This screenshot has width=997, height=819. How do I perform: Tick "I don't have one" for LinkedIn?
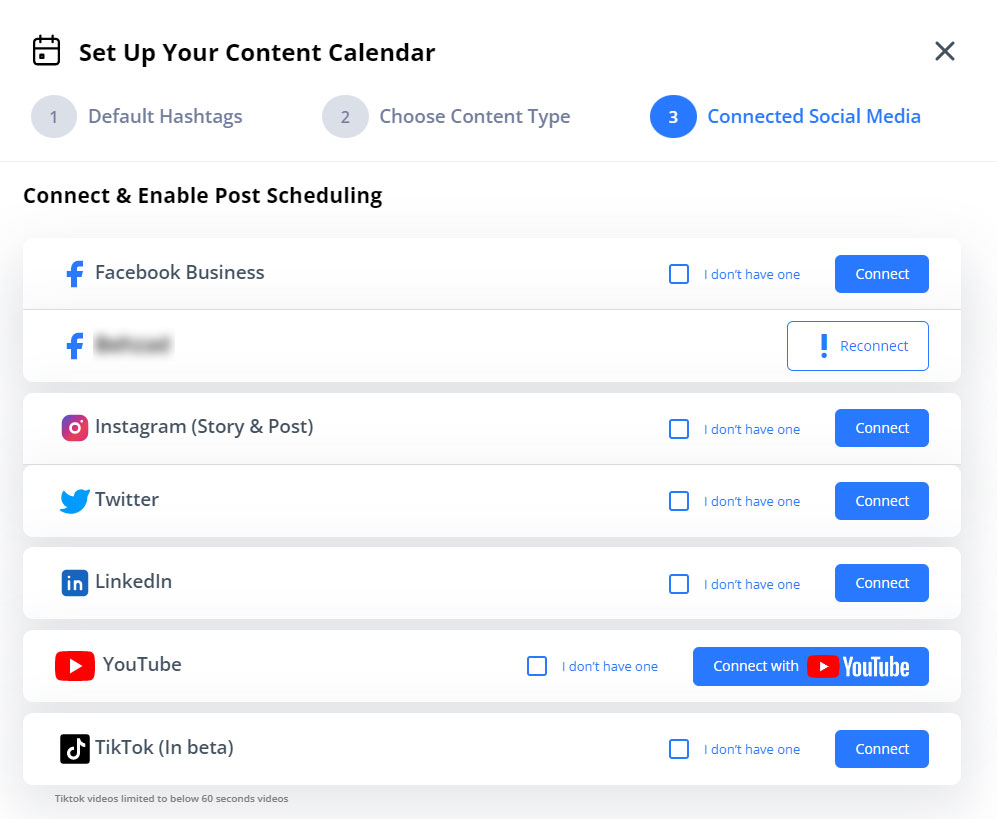click(x=679, y=584)
